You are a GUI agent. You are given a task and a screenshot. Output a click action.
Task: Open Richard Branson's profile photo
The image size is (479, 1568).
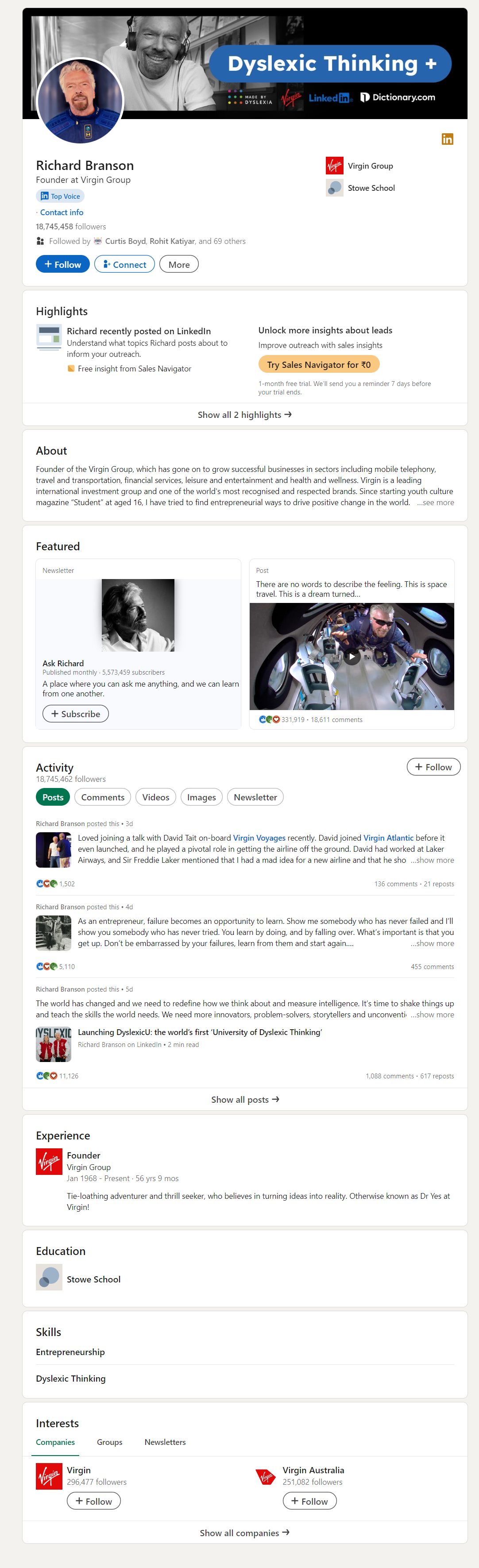tap(80, 102)
